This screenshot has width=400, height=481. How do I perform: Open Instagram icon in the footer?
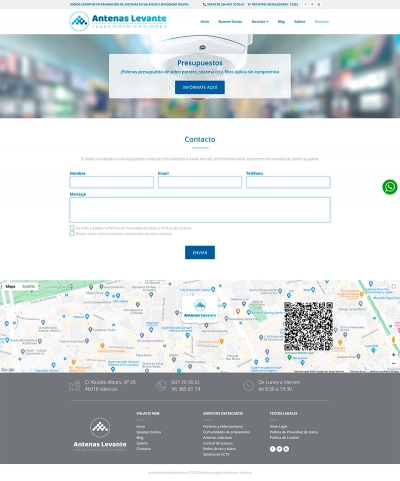[x=286, y=449]
